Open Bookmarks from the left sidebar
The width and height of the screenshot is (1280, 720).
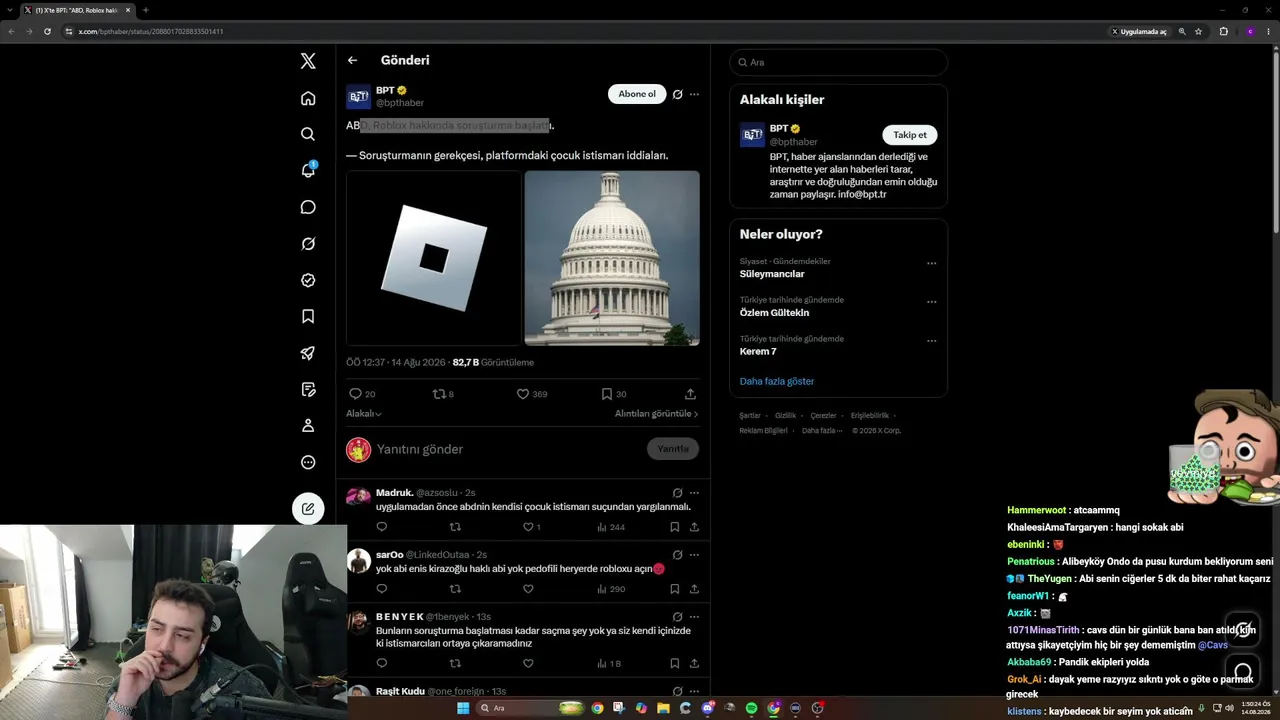pyautogui.click(x=308, y=316)
